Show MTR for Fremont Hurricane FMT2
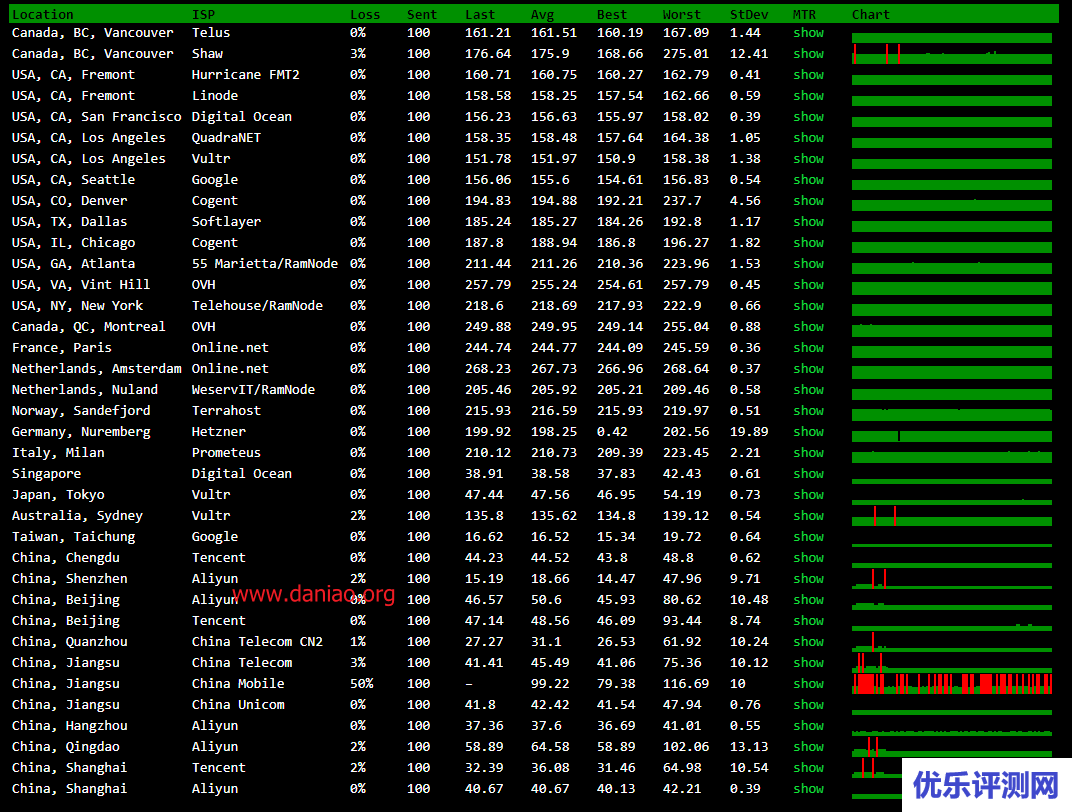The height and width of the screenshot is (812, 1072). click(x=808, y=75)
